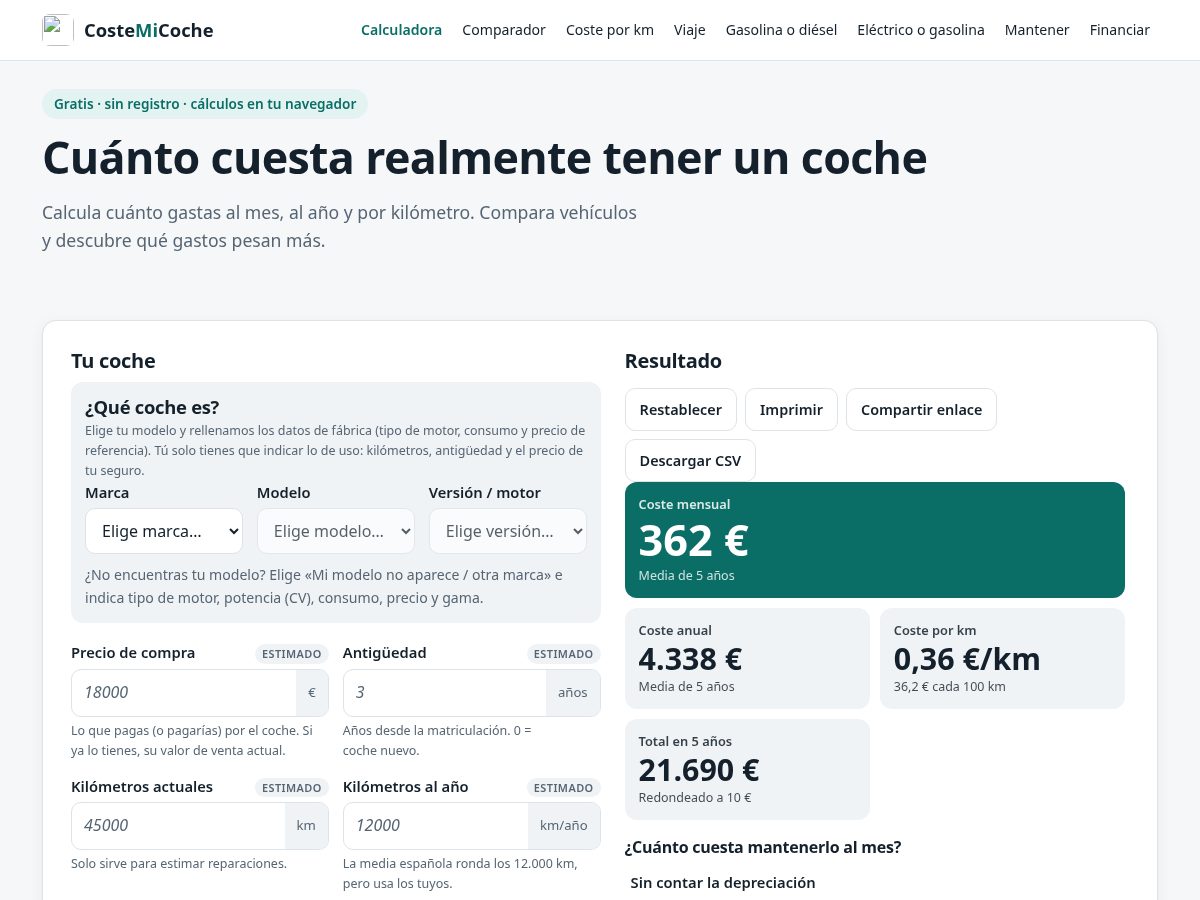
Task: Click the ESTIMADO badge beside Antigüedad
Action: [x=564, y=654]
